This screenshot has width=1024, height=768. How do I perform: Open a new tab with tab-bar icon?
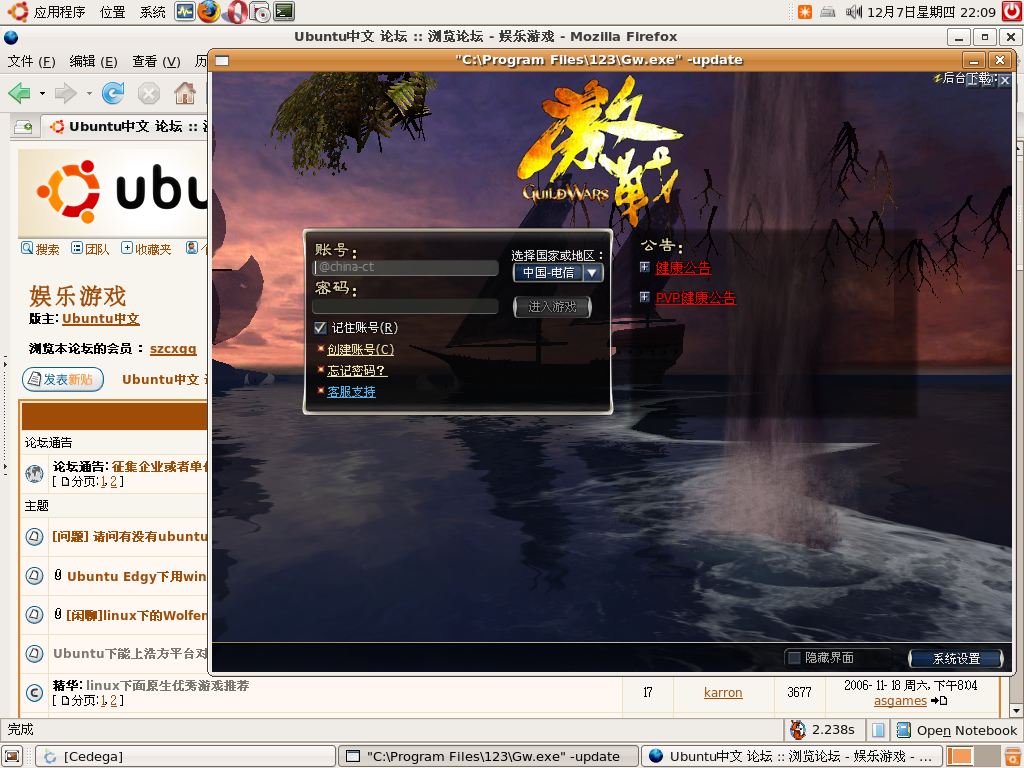[24, 127]
